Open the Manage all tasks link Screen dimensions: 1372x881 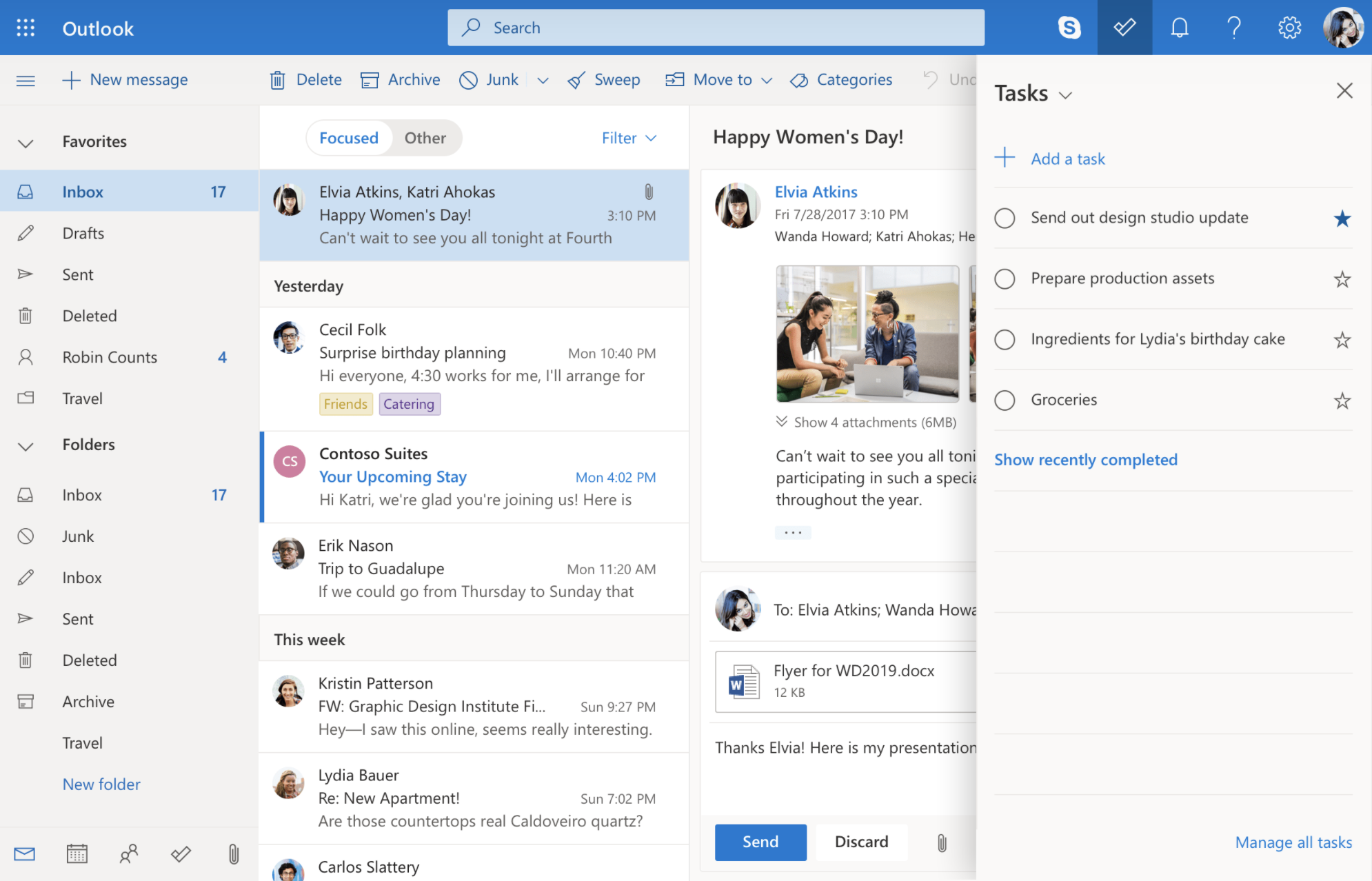point(1293,842)
